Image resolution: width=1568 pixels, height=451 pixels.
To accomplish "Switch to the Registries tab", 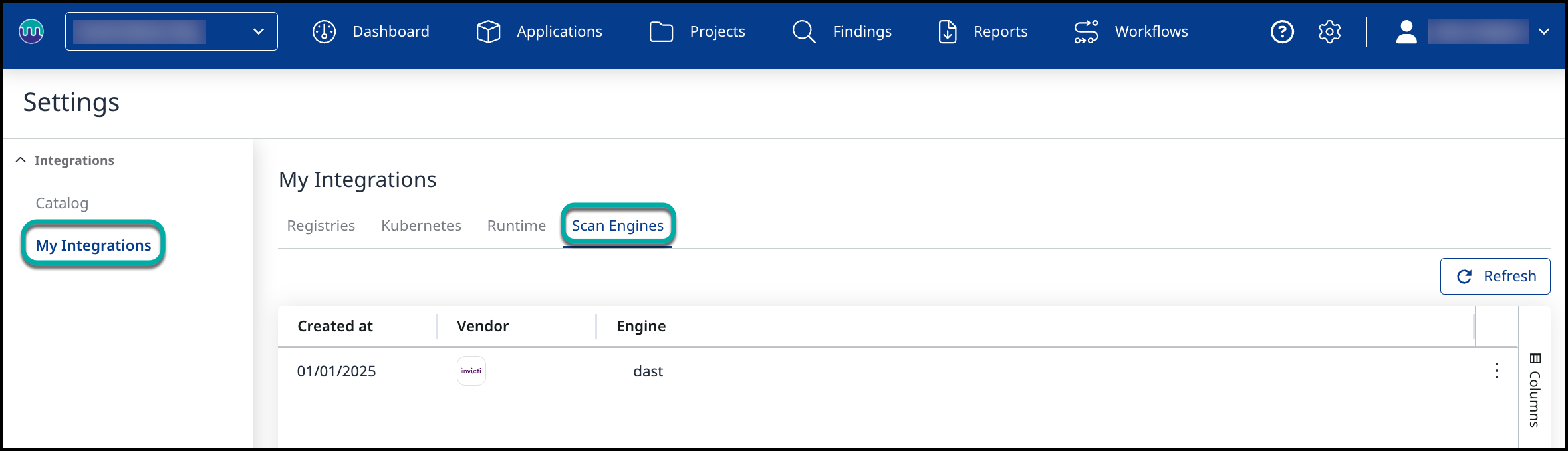I will 321,225.
